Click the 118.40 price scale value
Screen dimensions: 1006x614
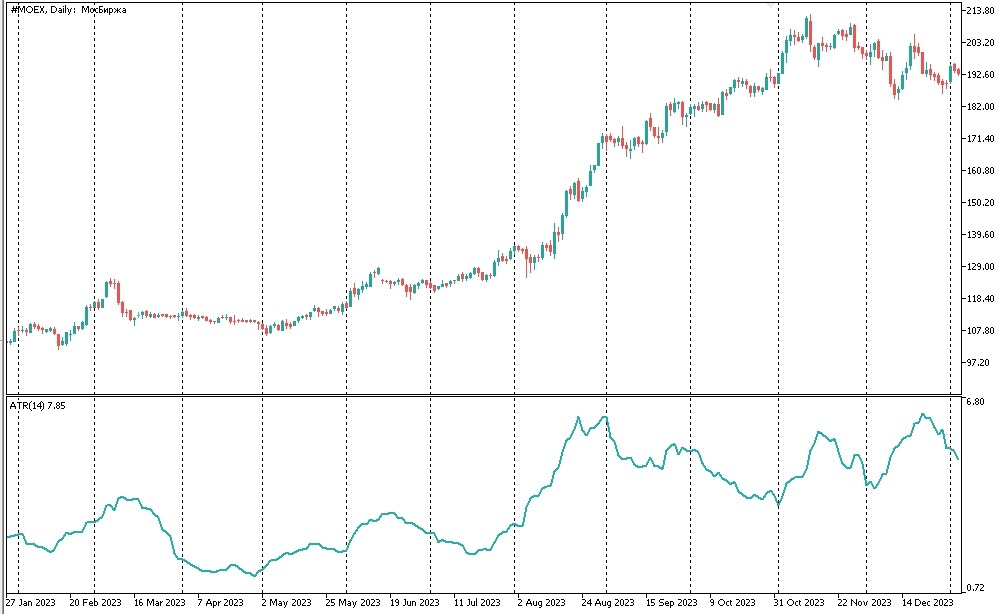[980, 298]
